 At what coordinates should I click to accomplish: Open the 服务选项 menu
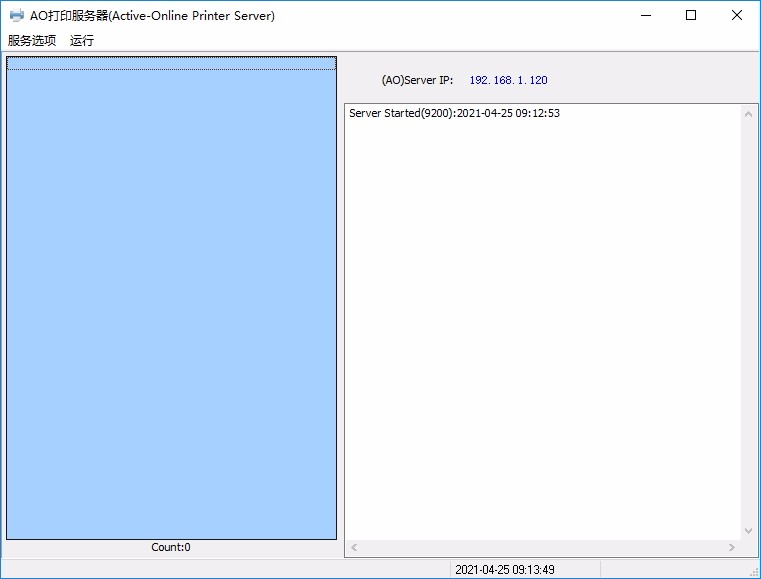pos(32,40)
